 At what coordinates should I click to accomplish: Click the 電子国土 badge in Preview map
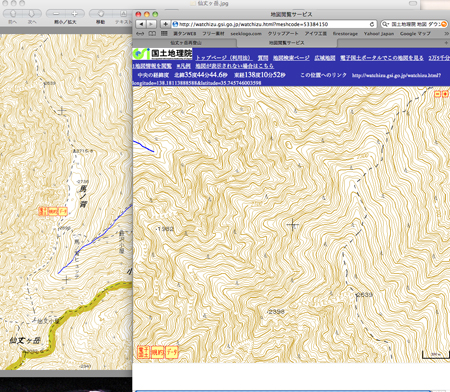(43, 211)
